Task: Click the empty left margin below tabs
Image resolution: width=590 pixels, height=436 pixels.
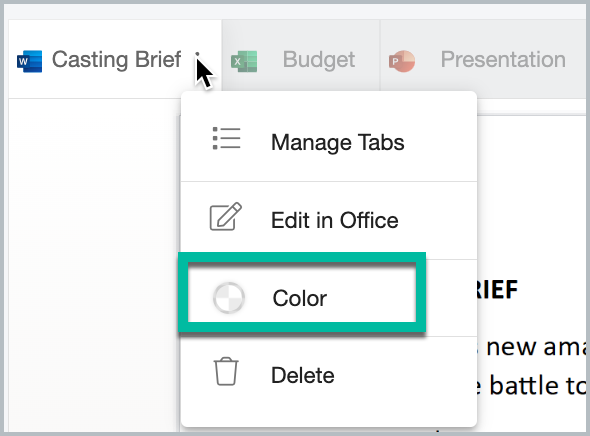Action: (x=92, y=263)
